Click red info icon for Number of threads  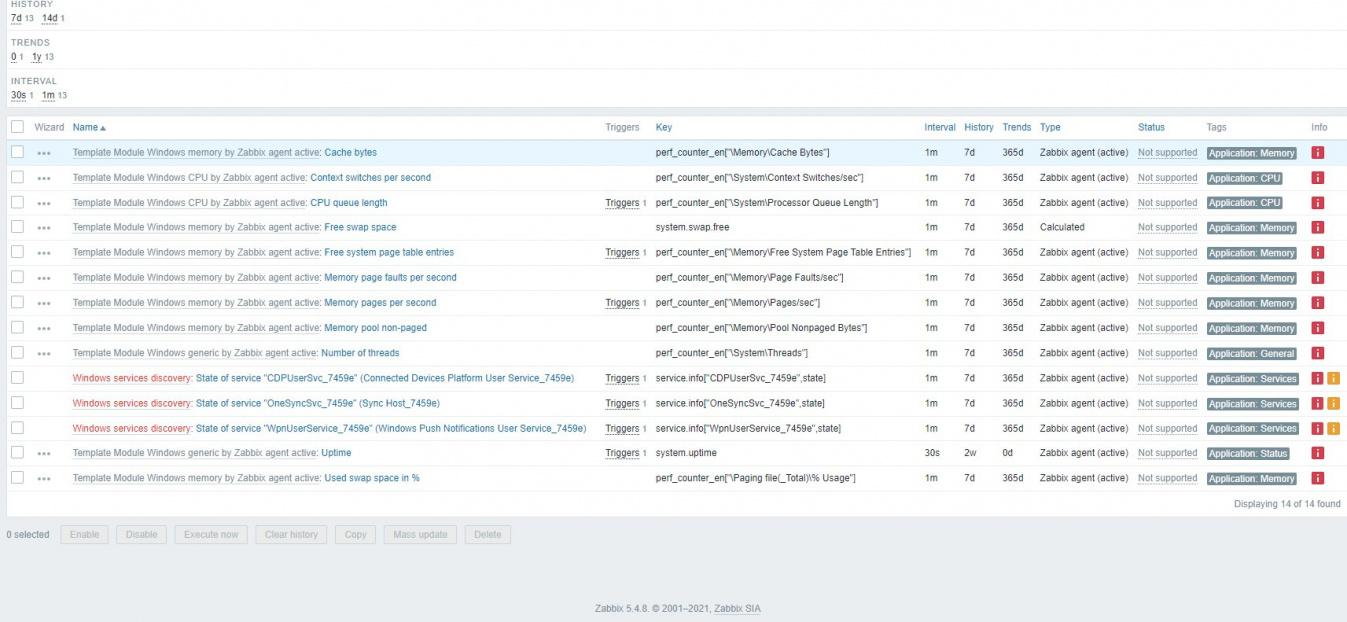click(1317, 353)
